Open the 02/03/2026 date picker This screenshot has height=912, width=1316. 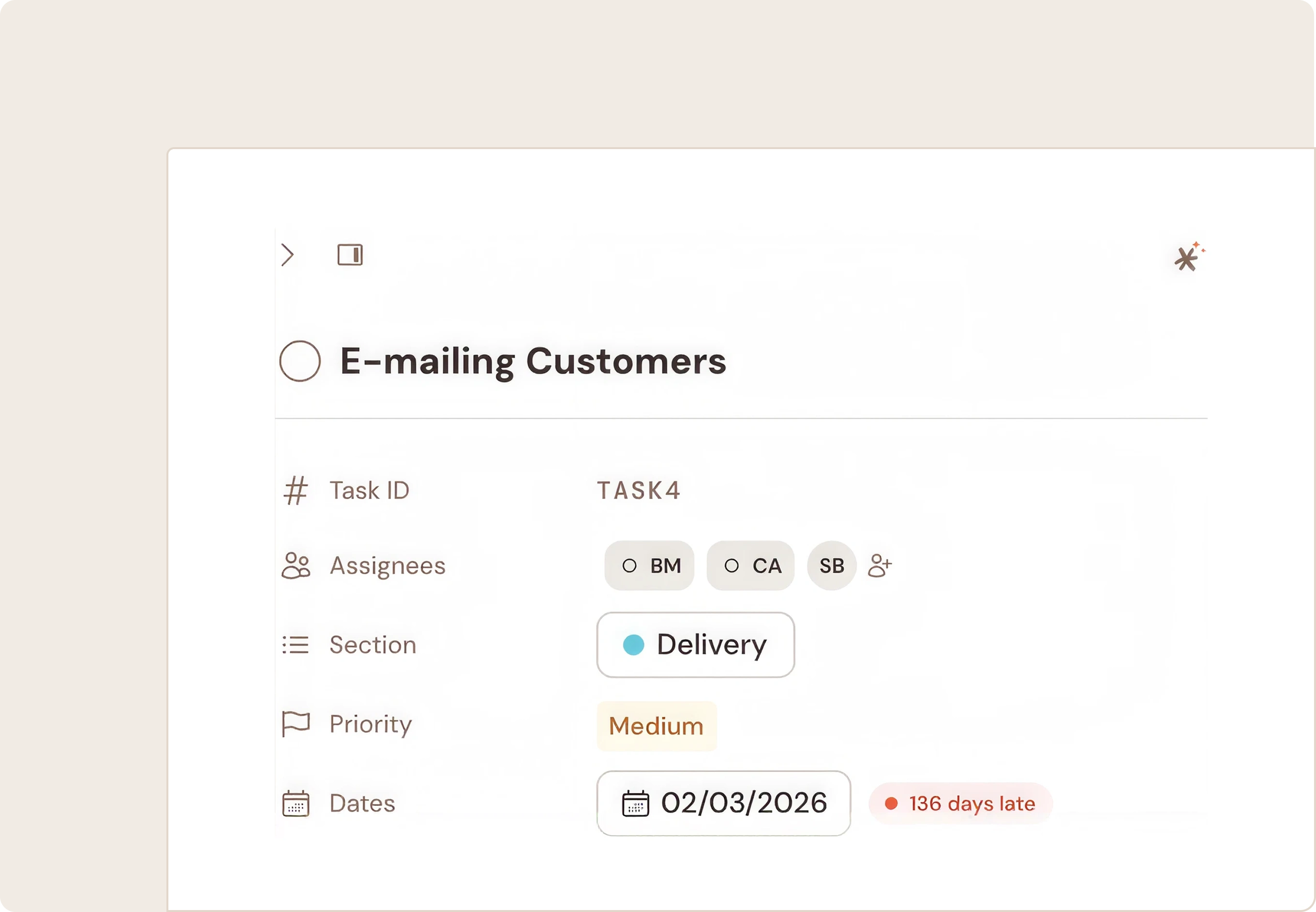[724, 803]
